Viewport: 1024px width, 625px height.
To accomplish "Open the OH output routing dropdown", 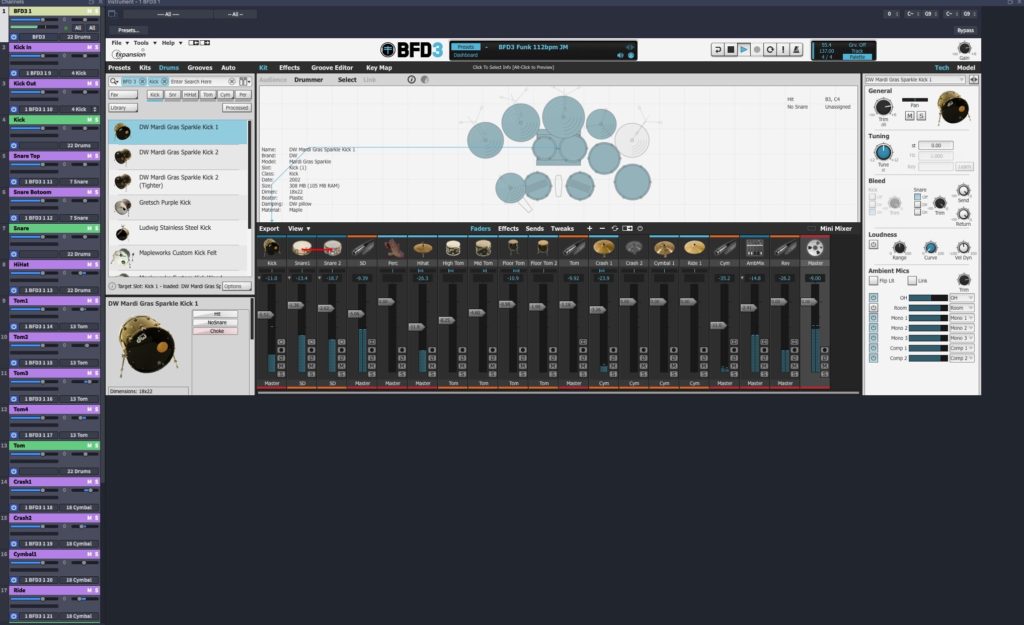I will [x=961, y=298].
